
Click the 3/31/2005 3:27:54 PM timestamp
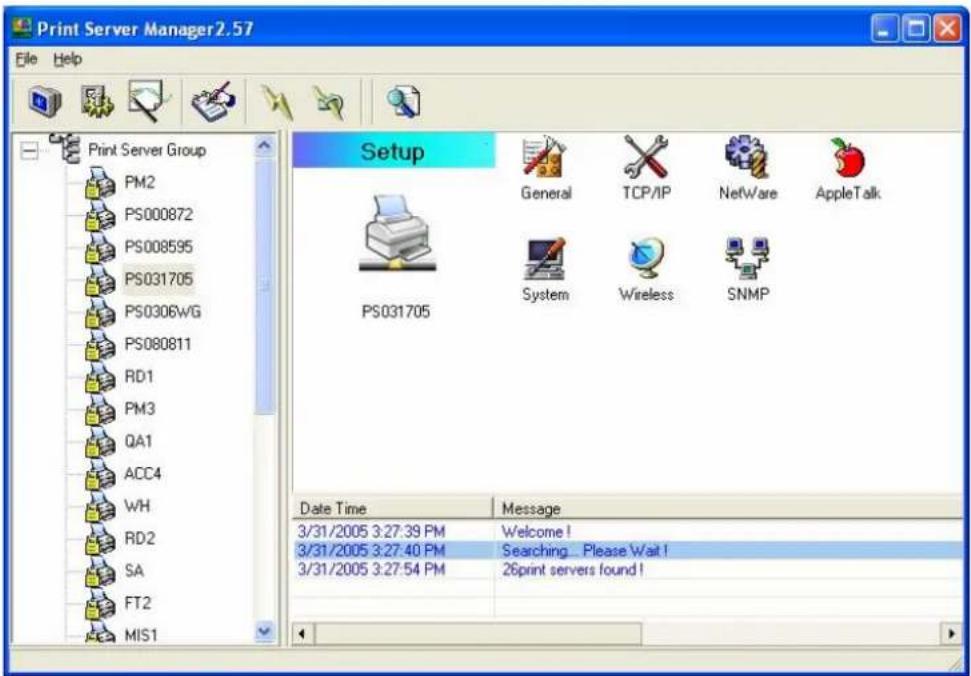click(371, 570)
